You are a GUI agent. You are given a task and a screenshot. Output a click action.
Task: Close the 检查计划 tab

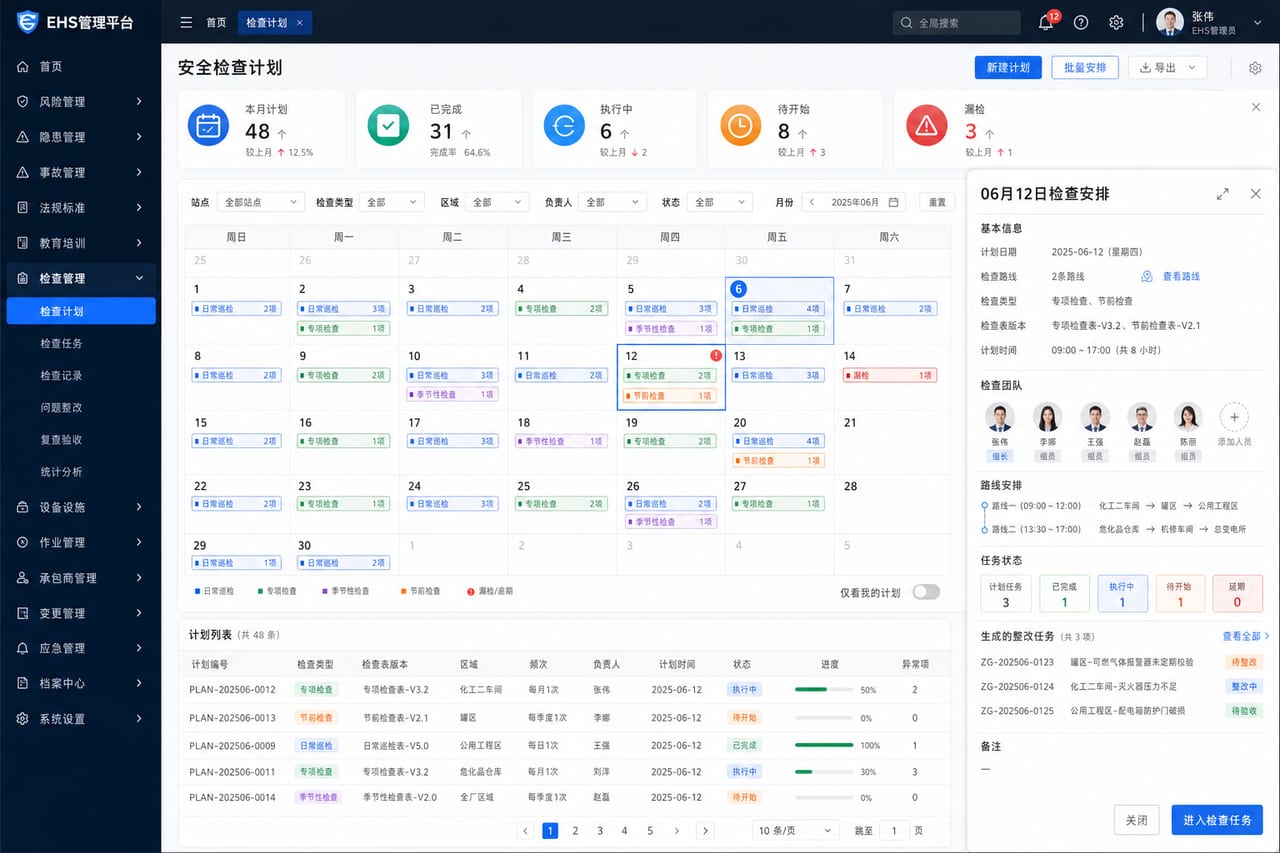(300, 22)
